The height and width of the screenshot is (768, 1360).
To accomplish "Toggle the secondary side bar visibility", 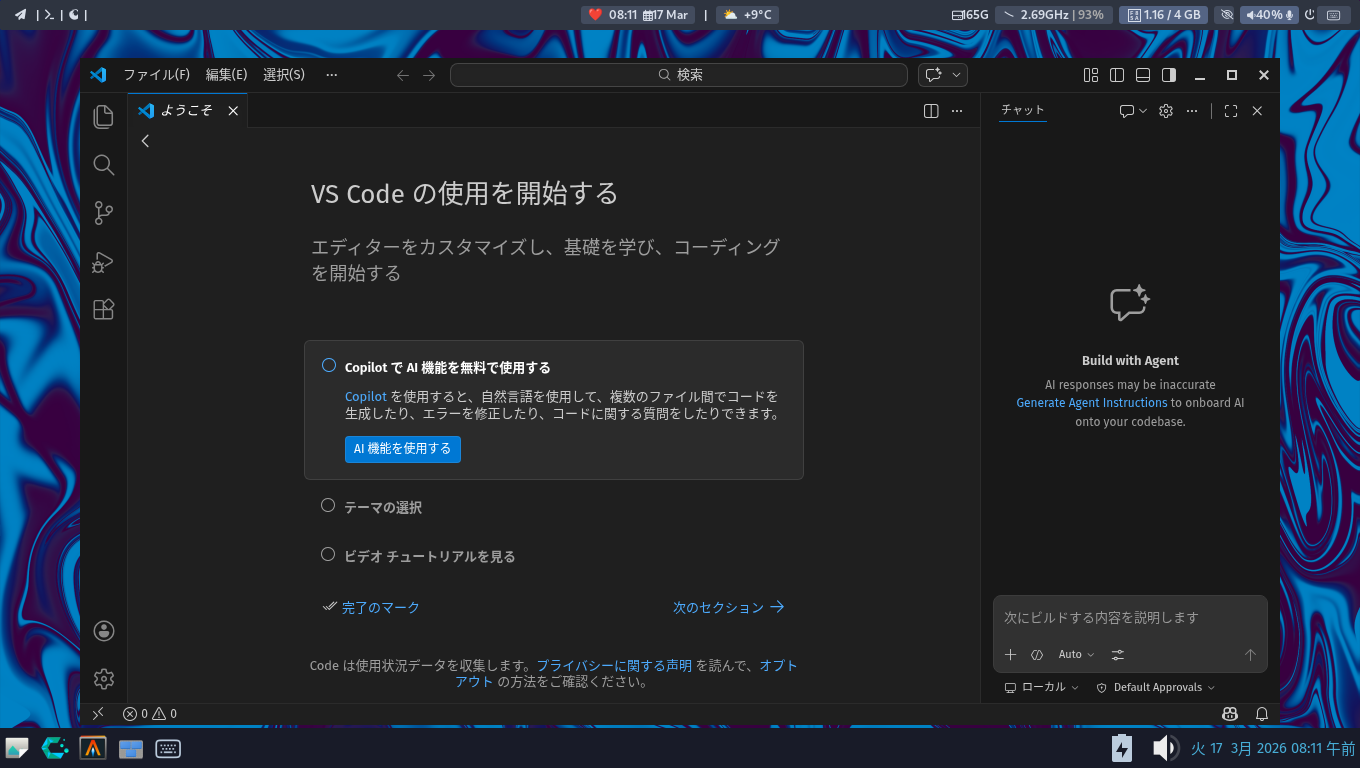I will 1168,75.
